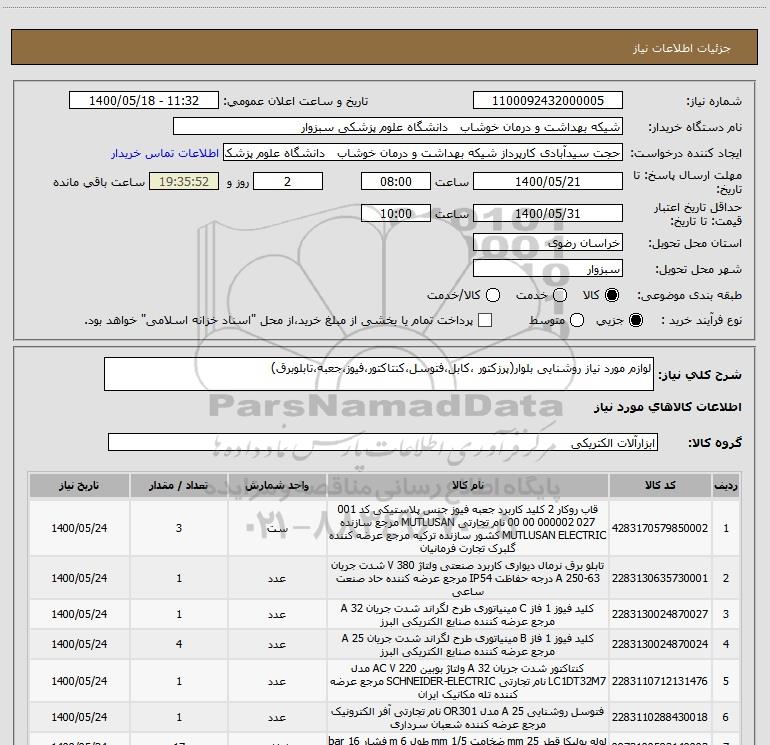Select the کالا radio button
The image size is (770, 745).
pyautogui.click(x=612, y=295)
